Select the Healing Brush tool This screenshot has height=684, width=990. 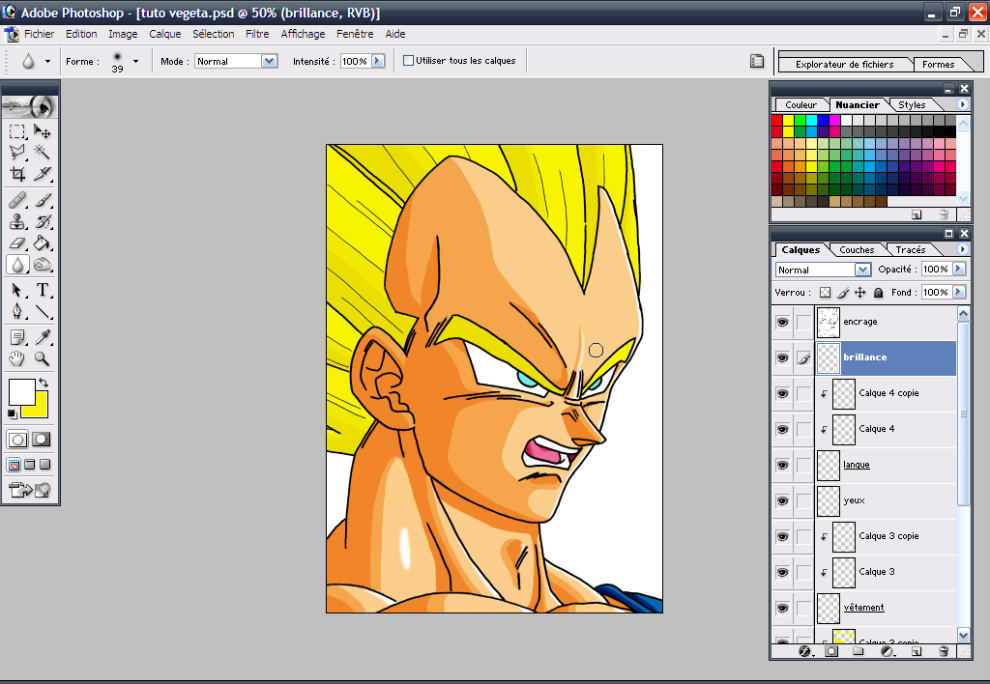click(x=17, y=200)
